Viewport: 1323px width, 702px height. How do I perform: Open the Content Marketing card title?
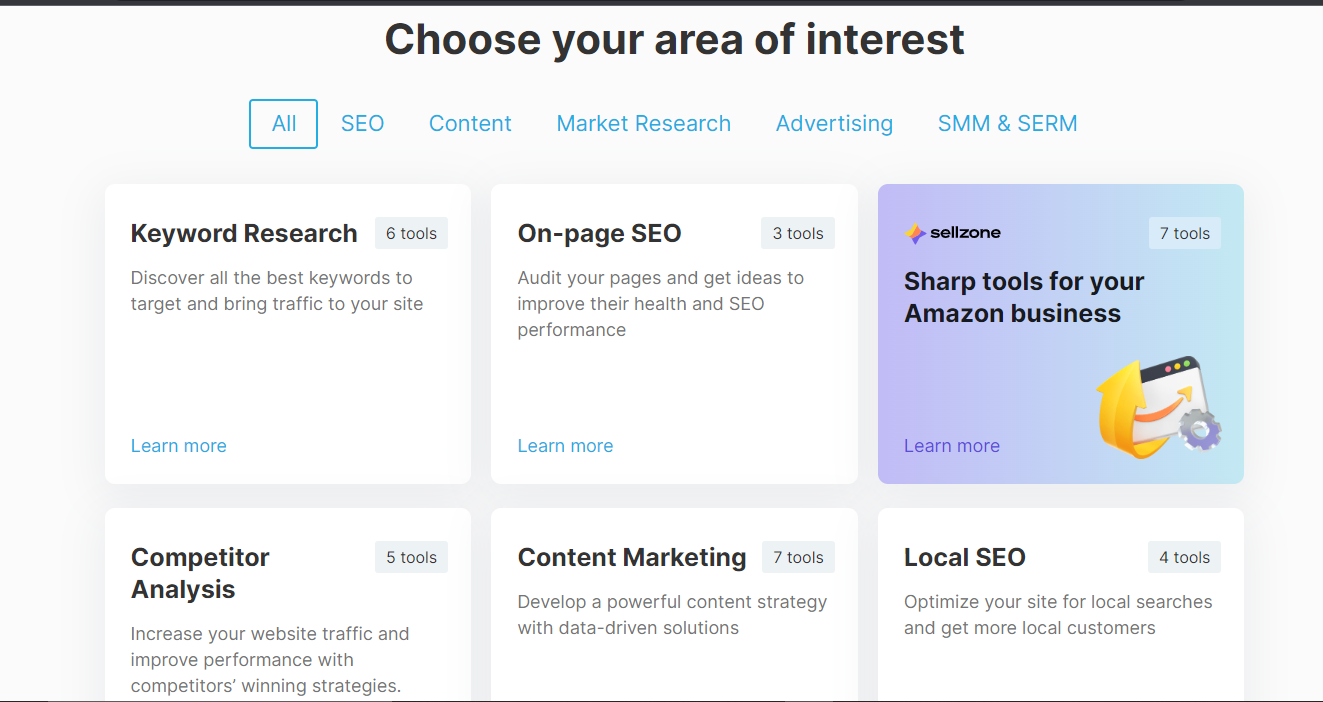(x=632, y=558)
